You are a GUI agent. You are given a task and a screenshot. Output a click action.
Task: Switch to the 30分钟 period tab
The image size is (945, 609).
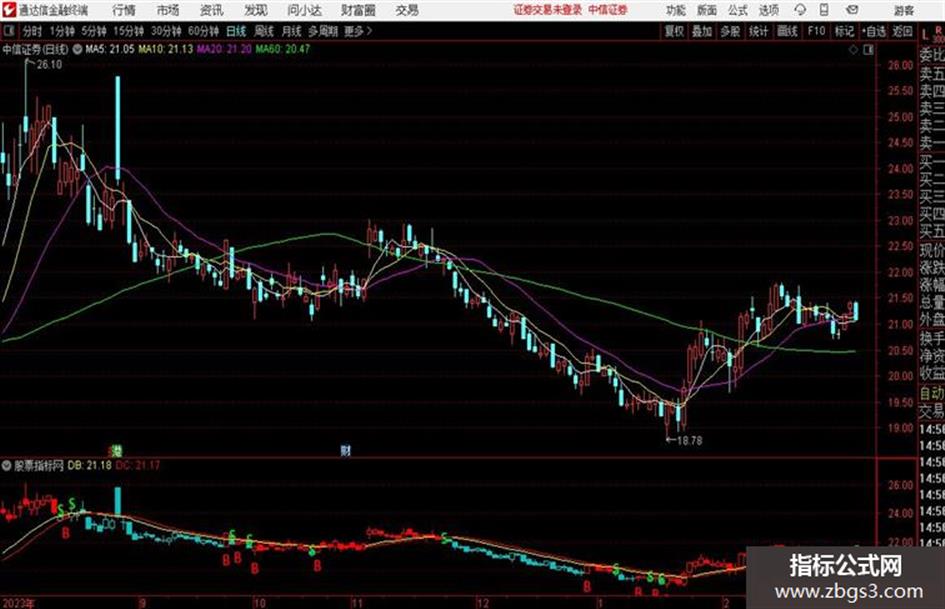pyautogui.click(x=166, y=31)
